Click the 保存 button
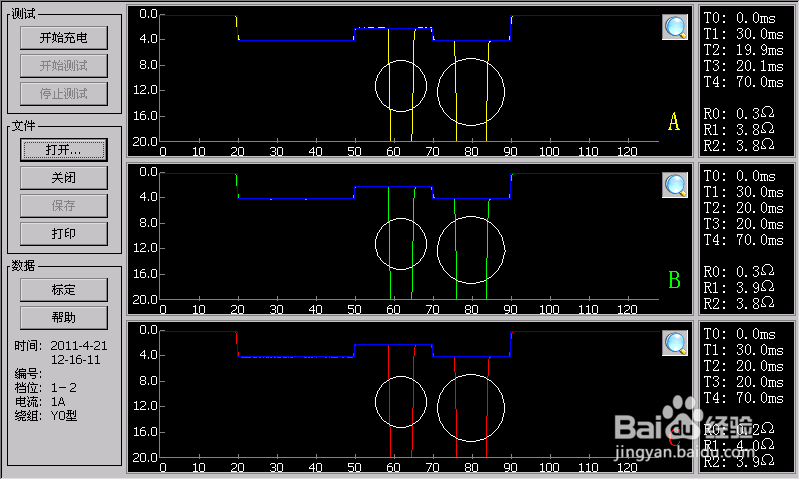The height and width of the screenshot is (480, 800). click(x=64, y=206)
